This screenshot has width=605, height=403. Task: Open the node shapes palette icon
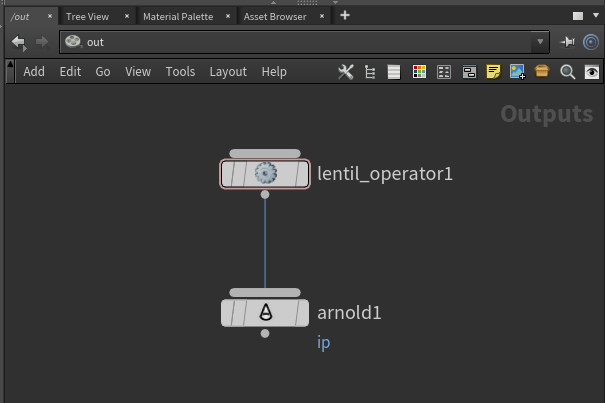444,72
